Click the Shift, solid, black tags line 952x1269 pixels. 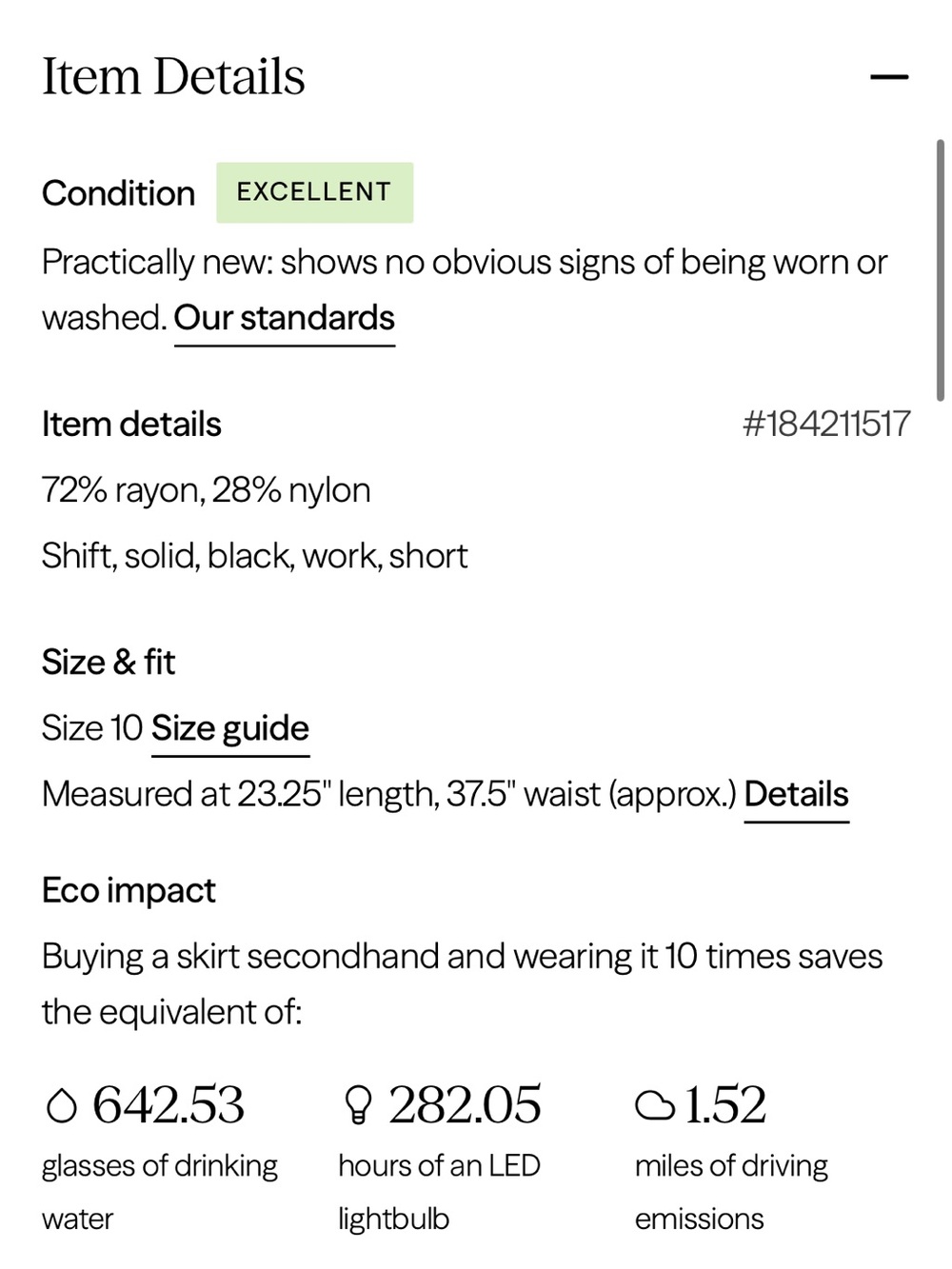(254, 556)
